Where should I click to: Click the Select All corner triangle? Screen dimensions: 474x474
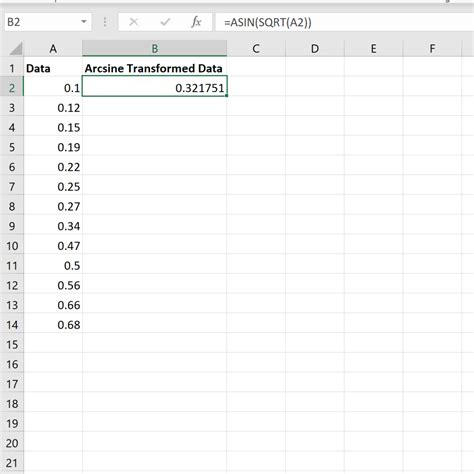(16, 49)
